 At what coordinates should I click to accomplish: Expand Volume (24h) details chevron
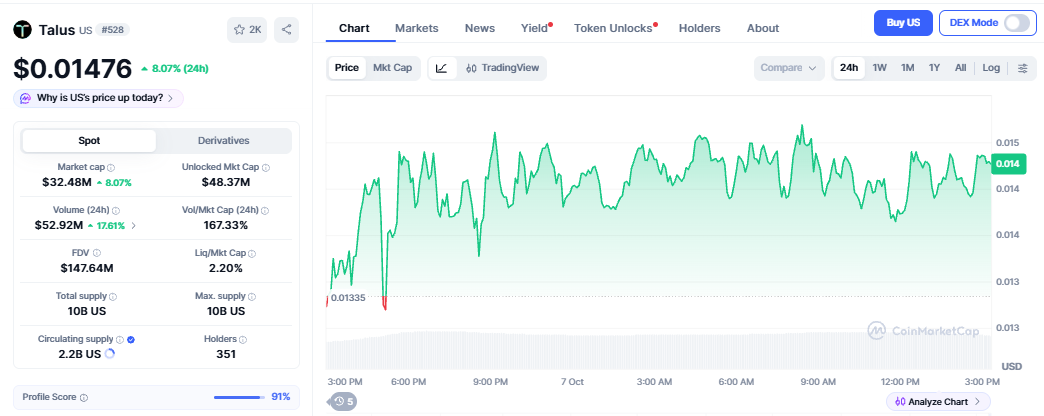tap(134, 226)
